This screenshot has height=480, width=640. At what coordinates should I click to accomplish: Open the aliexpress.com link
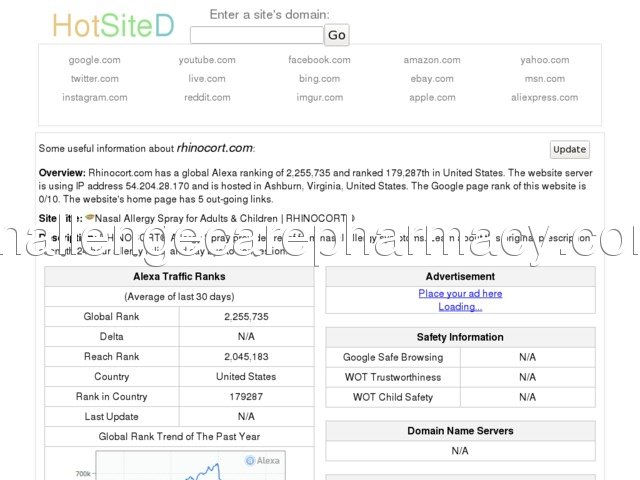[544, 98]
